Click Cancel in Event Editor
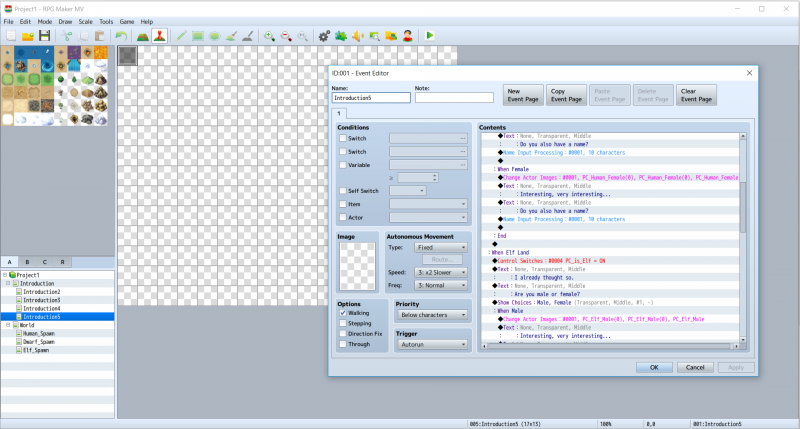The width and height of the screenshot is (800, 429). pos(695,367)
